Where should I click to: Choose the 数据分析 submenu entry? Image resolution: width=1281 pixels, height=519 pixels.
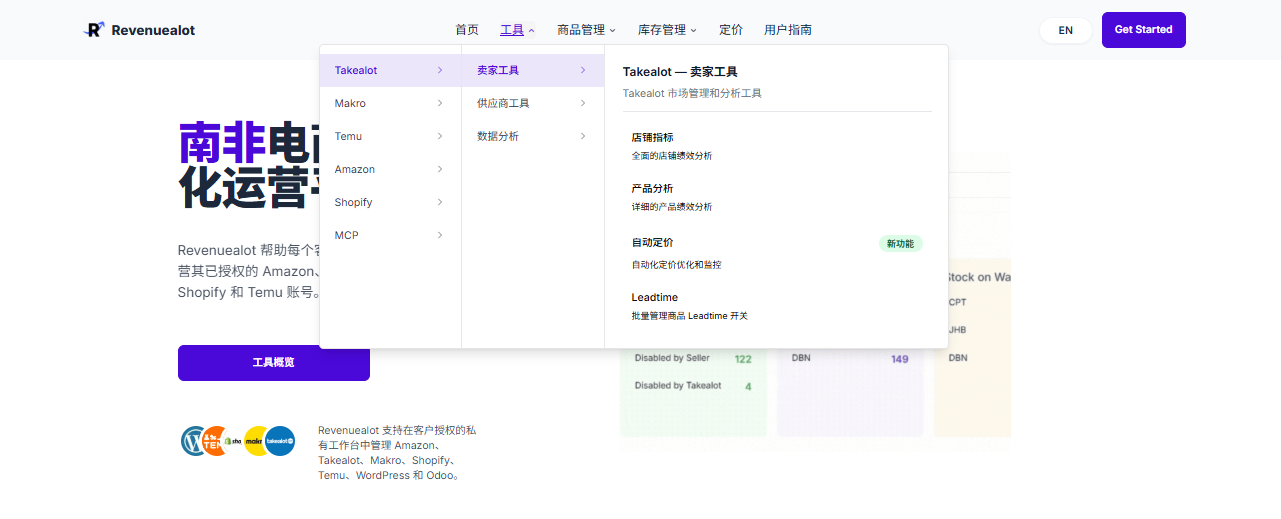coord(533,136)
